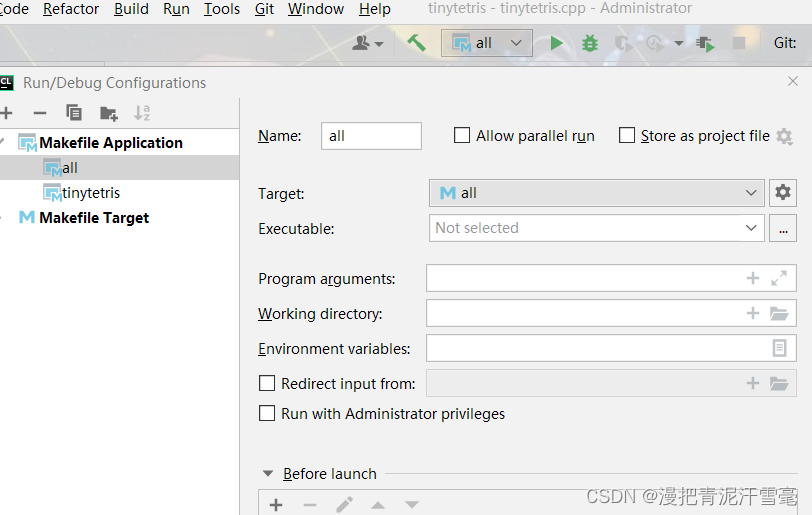Open the Git menu

[x=264, y=9]
